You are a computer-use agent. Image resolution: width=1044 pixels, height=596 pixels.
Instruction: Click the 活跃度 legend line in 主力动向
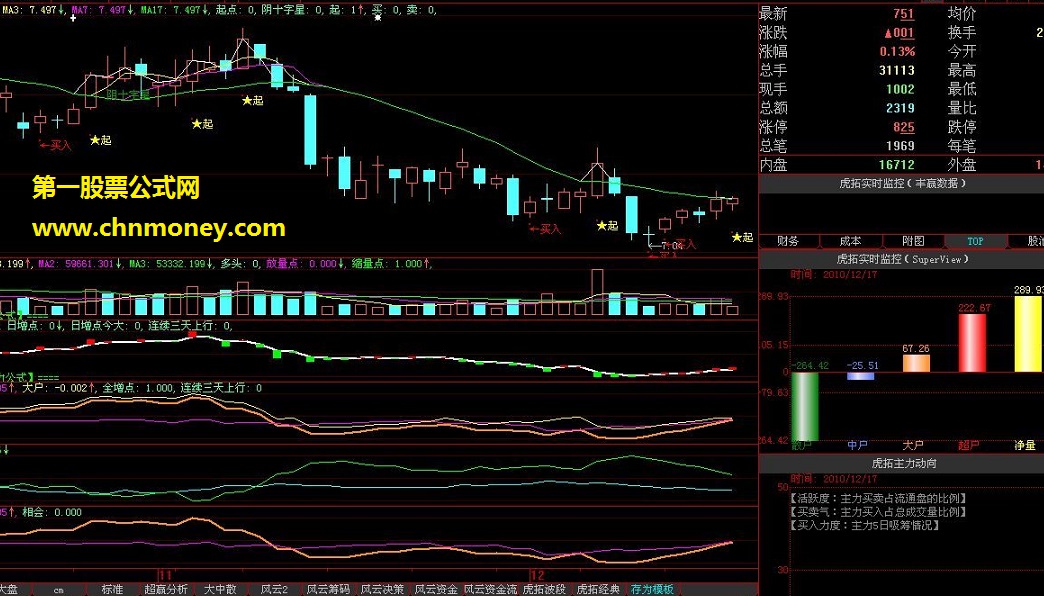[x=878, y=498]
